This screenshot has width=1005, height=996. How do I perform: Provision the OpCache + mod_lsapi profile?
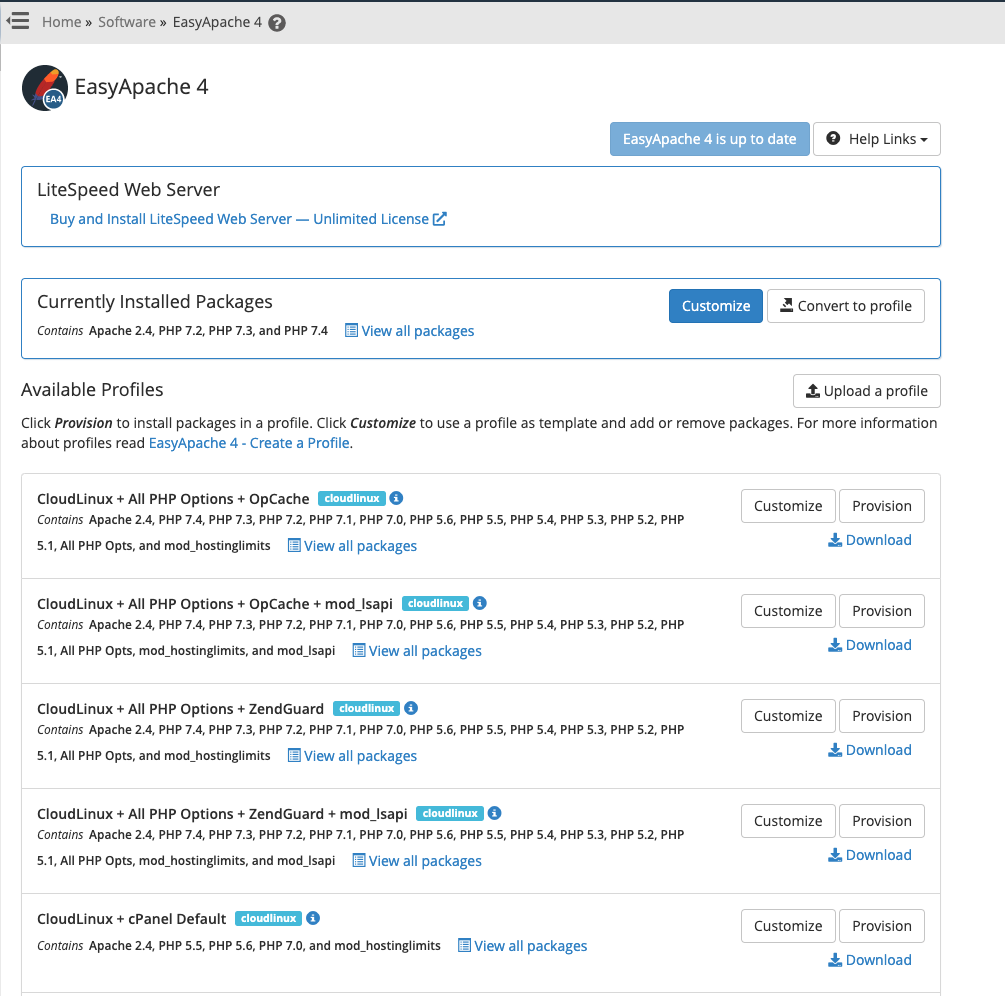pos(882,611)
